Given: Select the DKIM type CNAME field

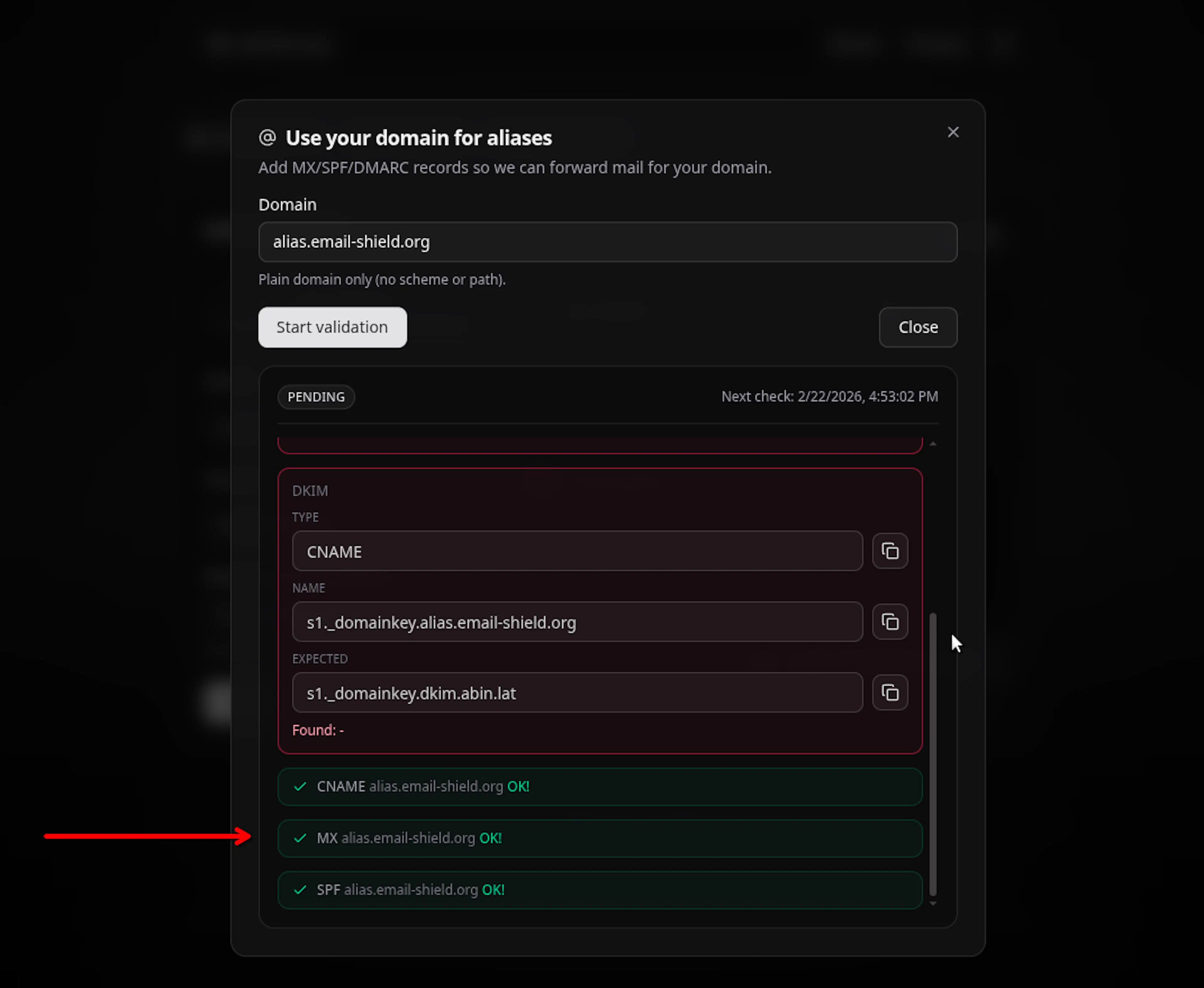Looking at the screenshot, I should (577, 551).
